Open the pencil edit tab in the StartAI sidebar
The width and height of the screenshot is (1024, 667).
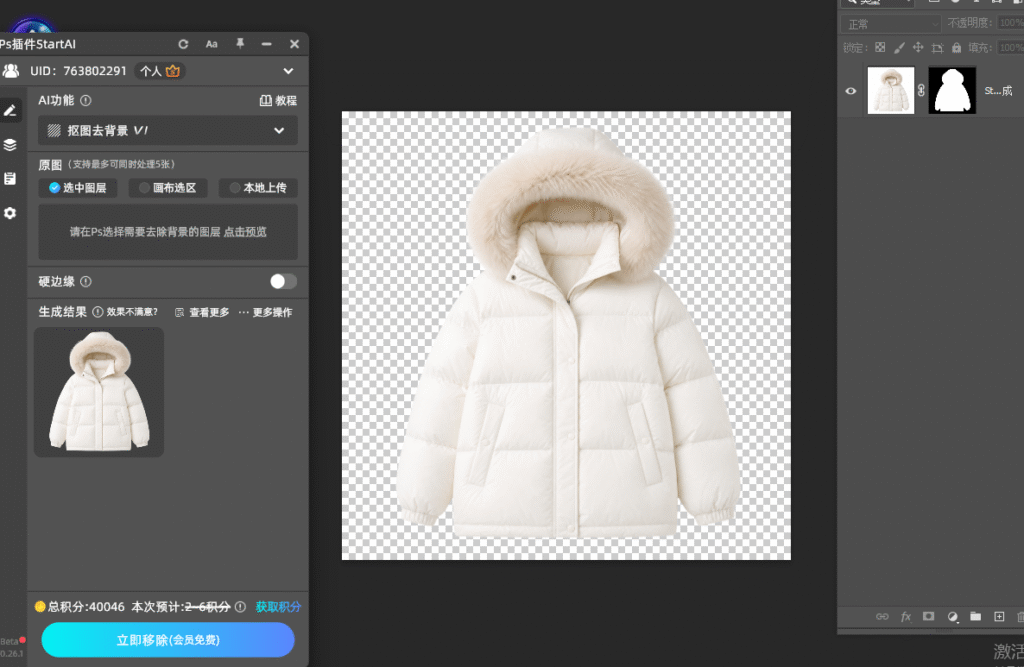click(10, 110)
